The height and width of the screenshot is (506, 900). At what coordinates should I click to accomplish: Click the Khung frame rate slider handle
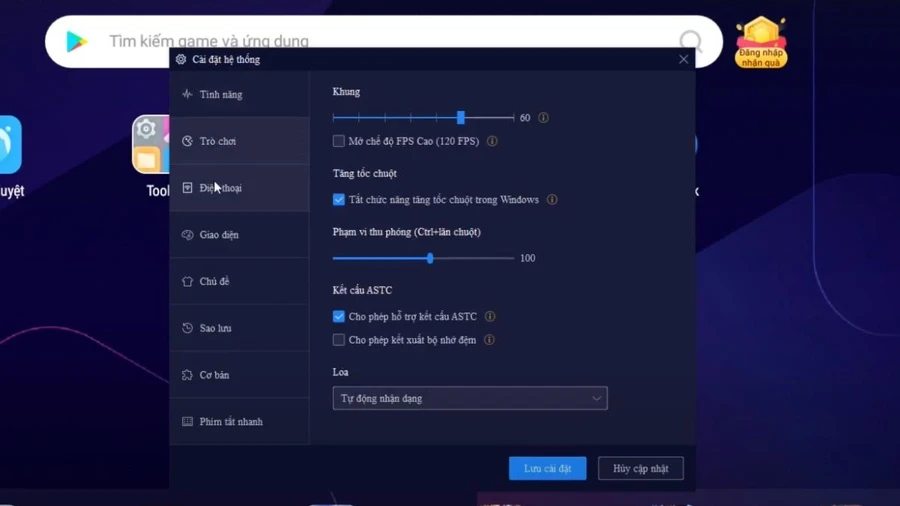(460, 118)
